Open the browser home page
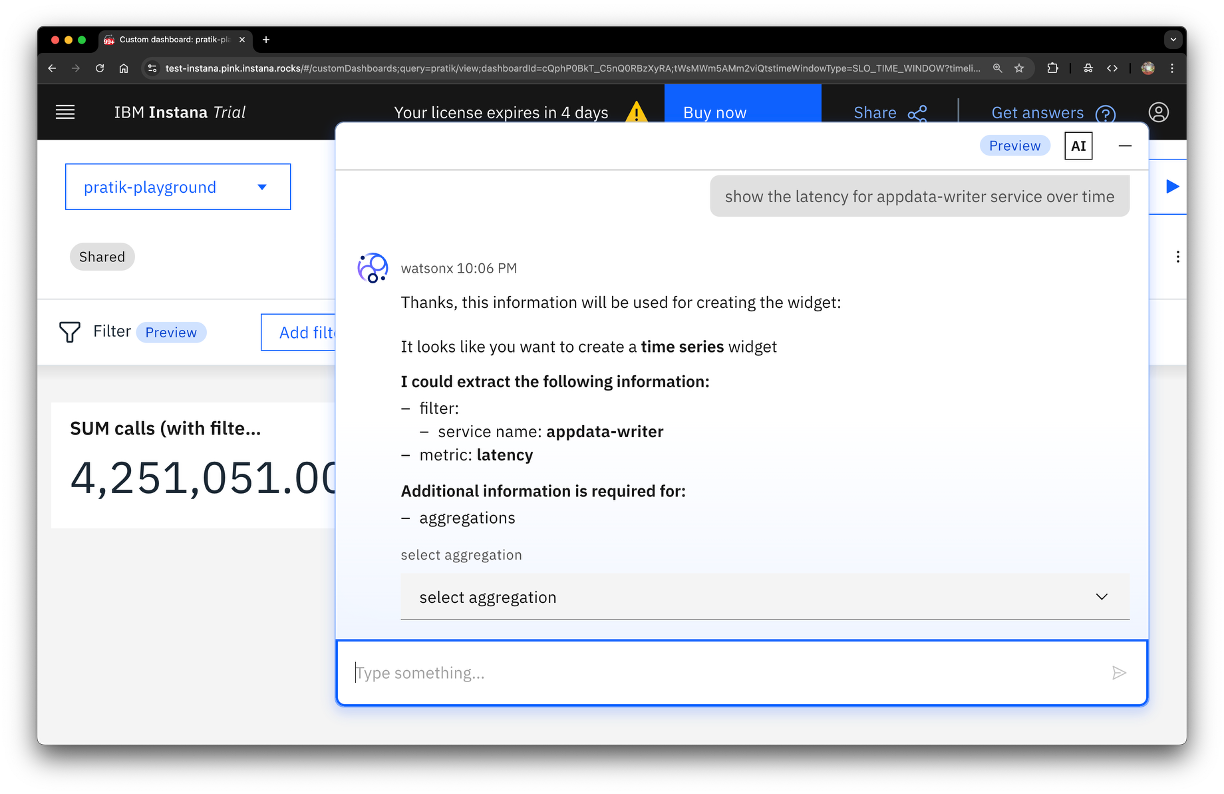Viewport: 1224px width, 794px height. coord(124,68)
